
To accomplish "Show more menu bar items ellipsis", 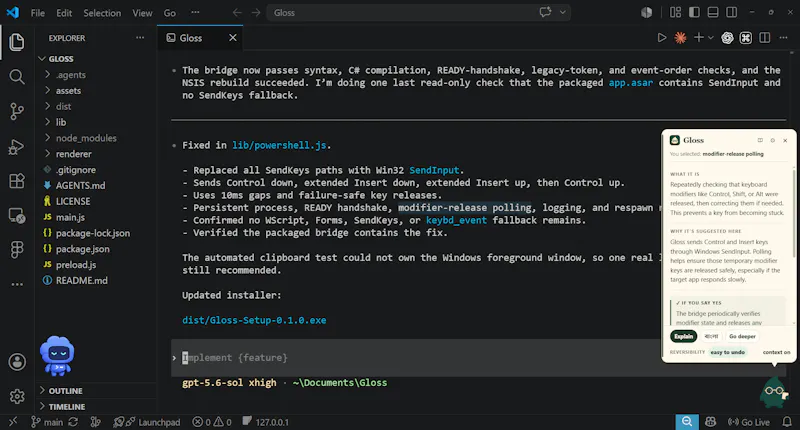I will 195,13.
